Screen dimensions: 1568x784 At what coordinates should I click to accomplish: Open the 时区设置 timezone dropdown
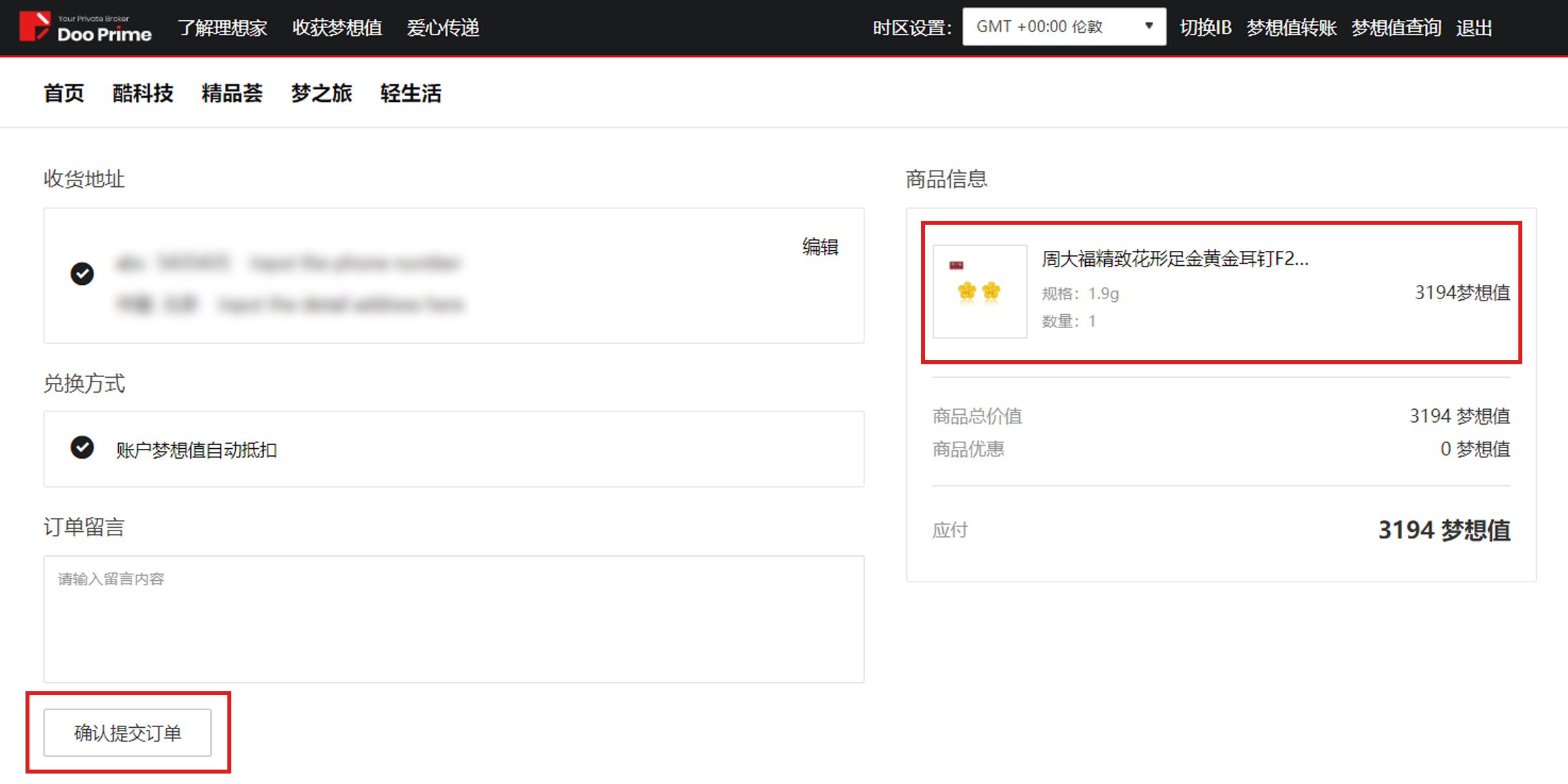pyautogui.click(x=1063, y=27)
